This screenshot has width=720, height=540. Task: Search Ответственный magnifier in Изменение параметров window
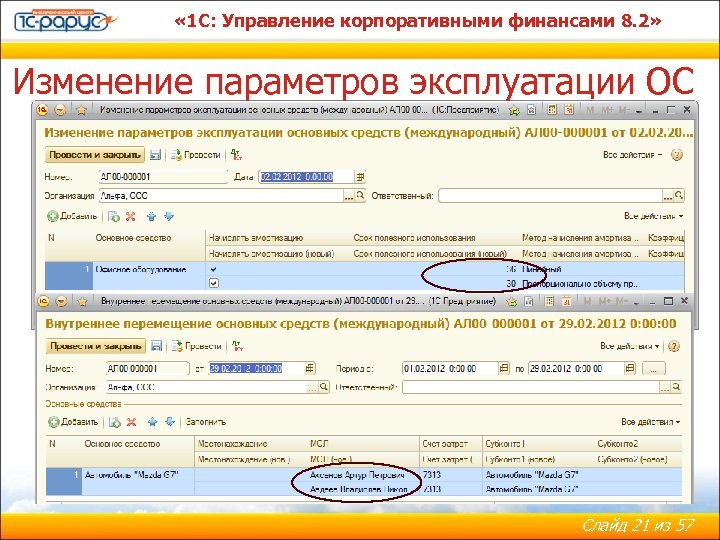(679, 196)
